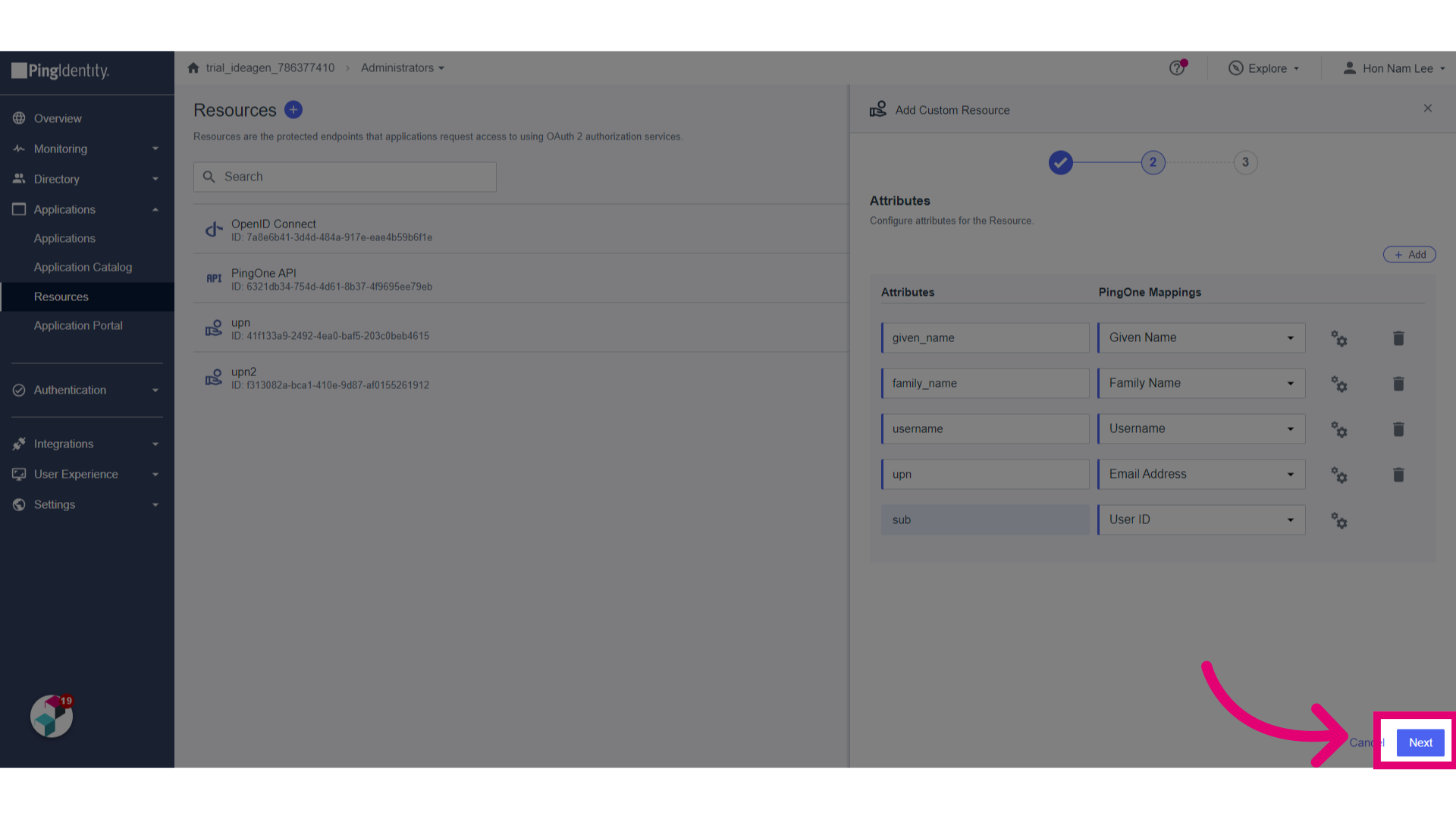Click the upn custom resource icon
The height and width of the screenshot is (819, 1456).
click(214, 328)
